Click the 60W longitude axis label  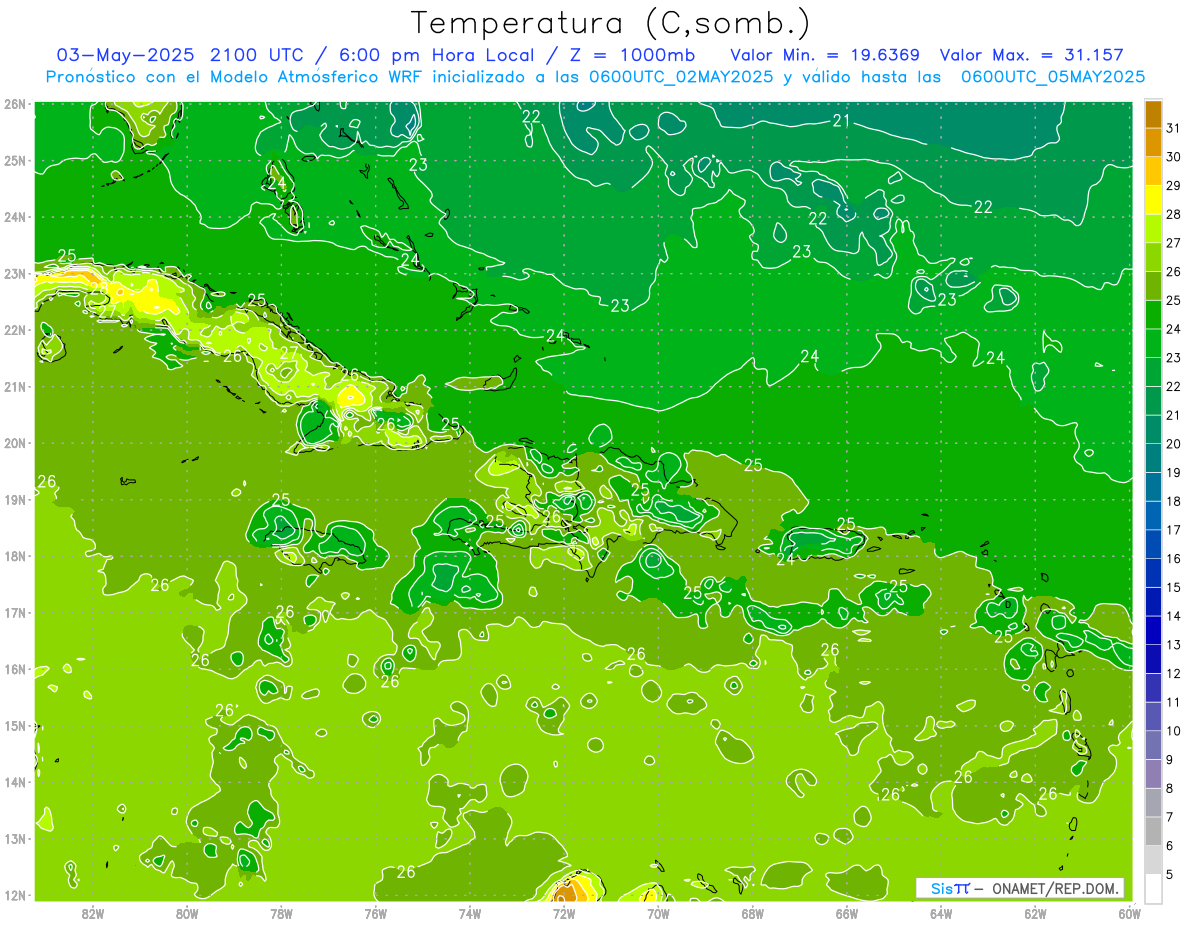(1130, 913)
